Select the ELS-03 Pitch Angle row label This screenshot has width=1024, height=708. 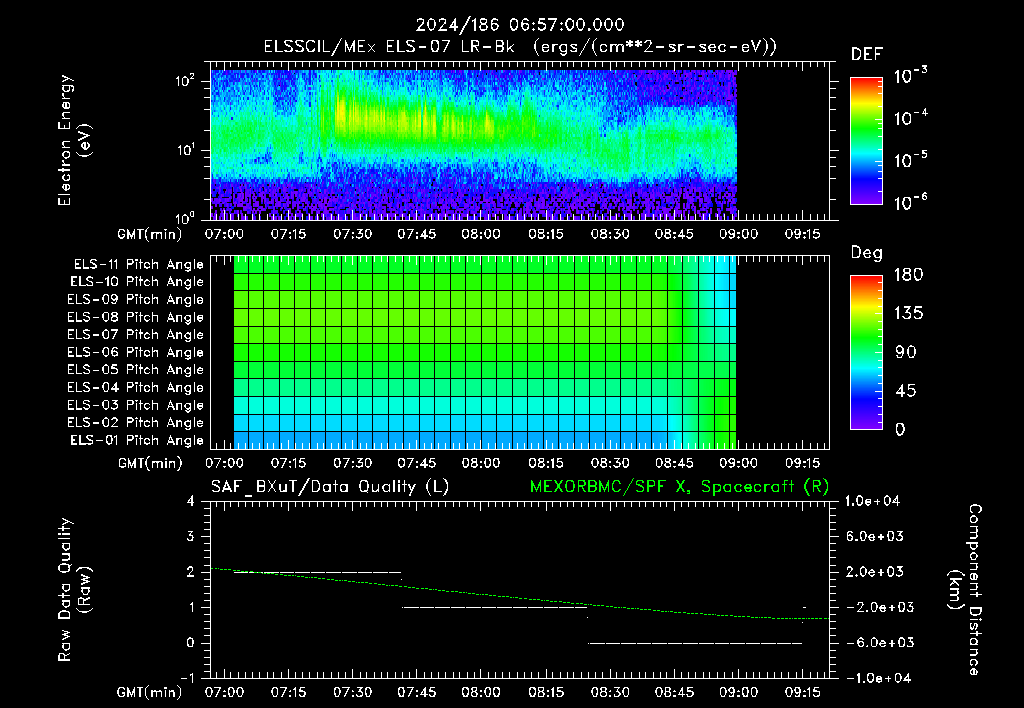coord(135,406)
